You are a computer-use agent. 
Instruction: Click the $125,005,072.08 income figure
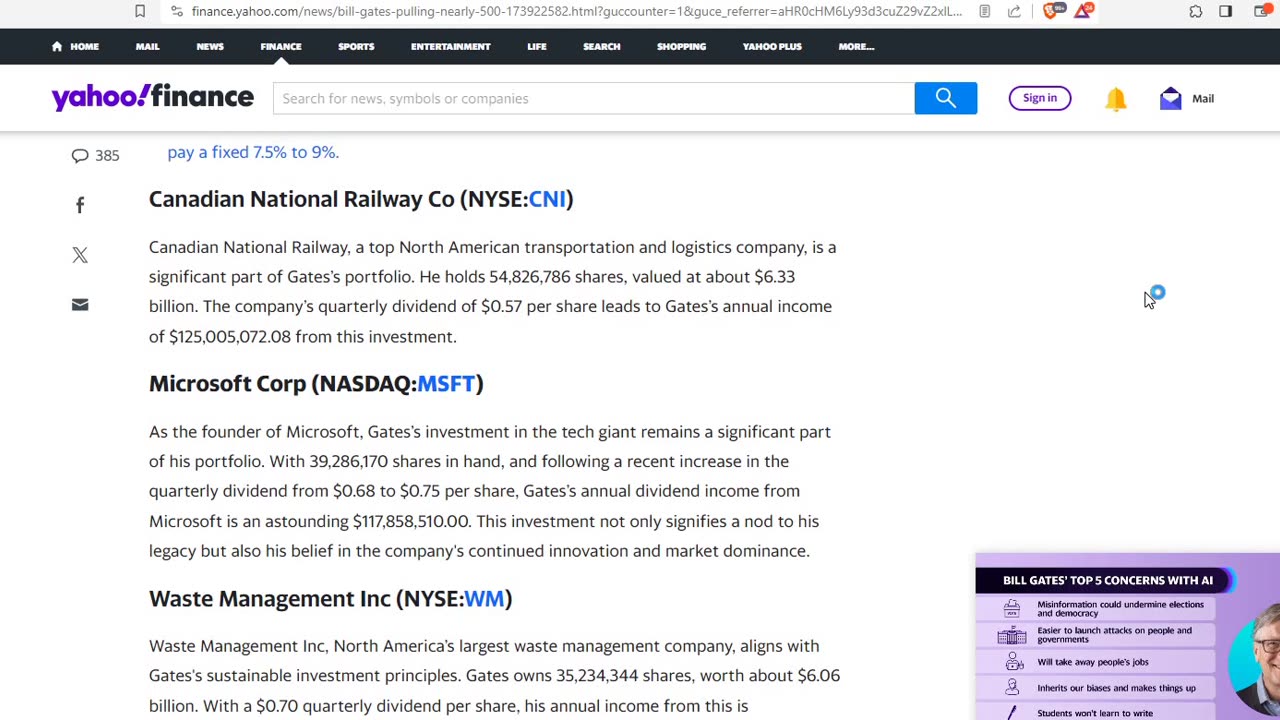point(230,337)
